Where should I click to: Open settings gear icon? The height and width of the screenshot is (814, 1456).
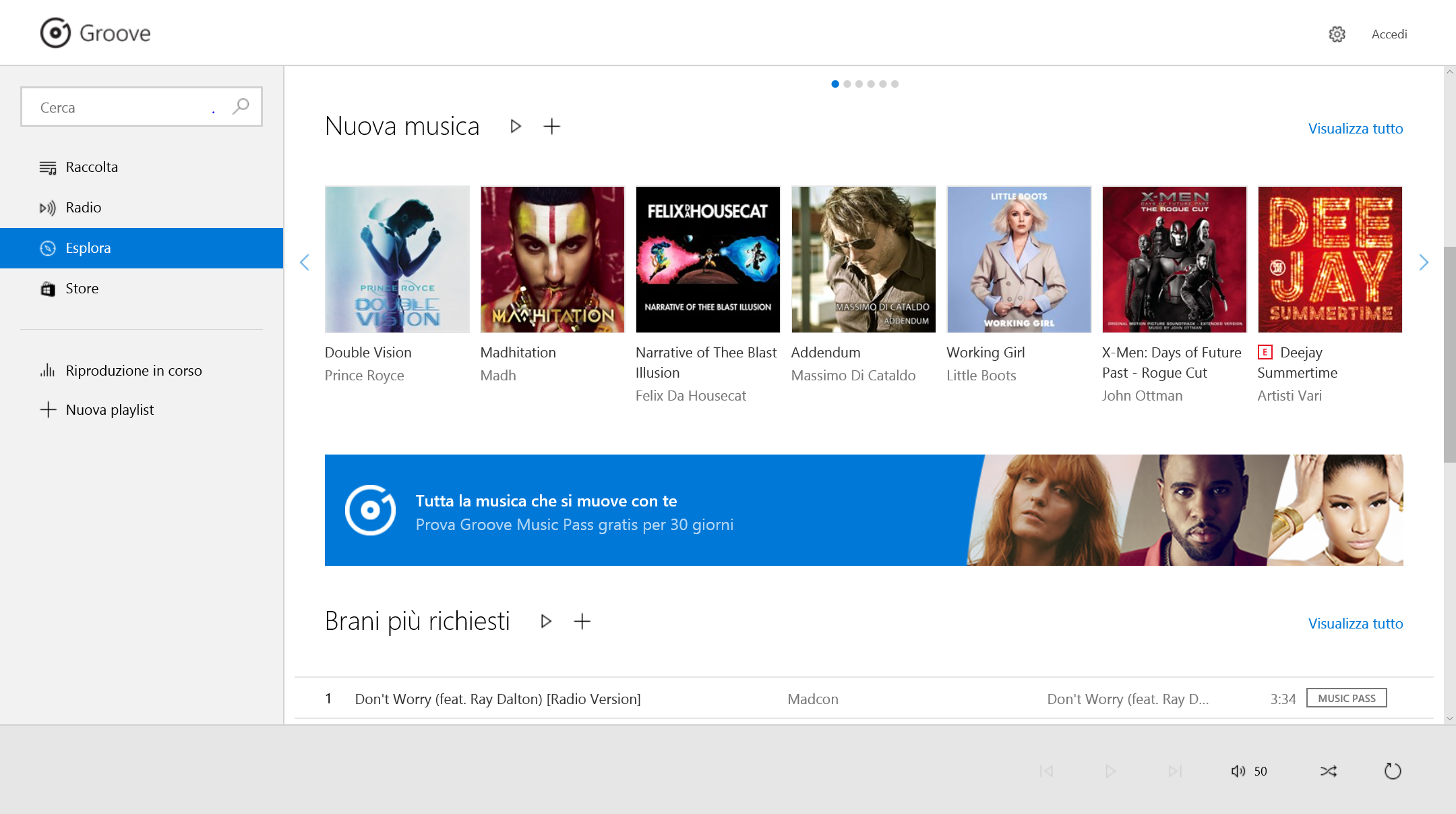1337,34
